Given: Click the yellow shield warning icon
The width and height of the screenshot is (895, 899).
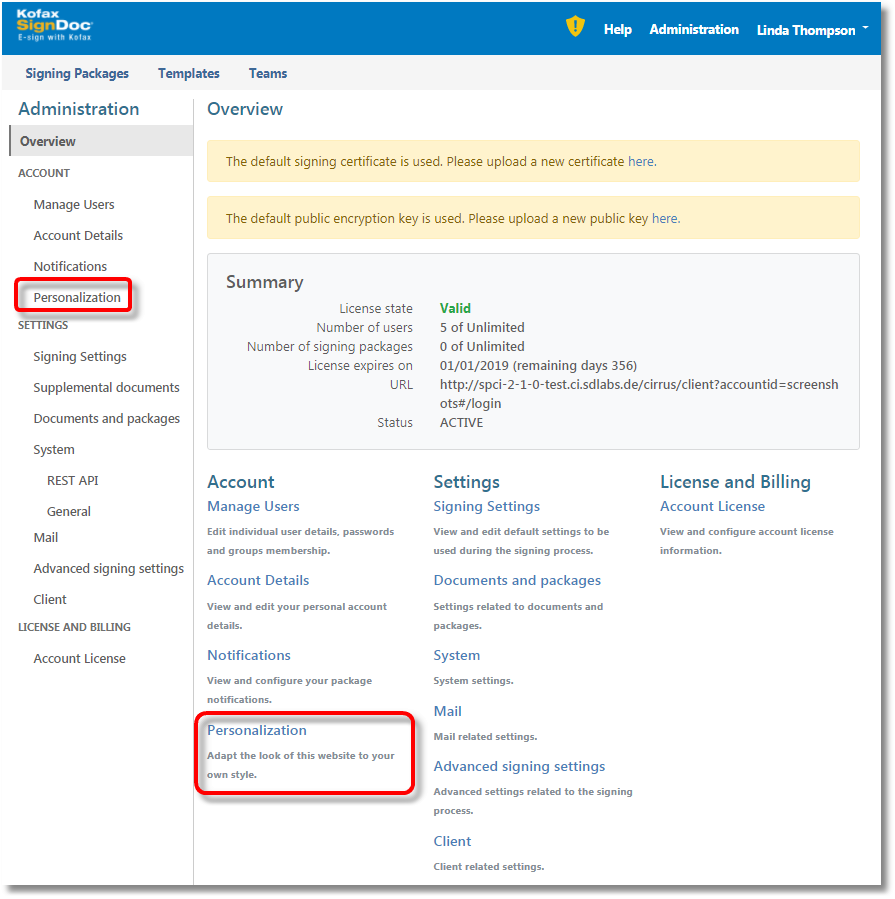Looking at the screenshot, I should tap(575, 27).
